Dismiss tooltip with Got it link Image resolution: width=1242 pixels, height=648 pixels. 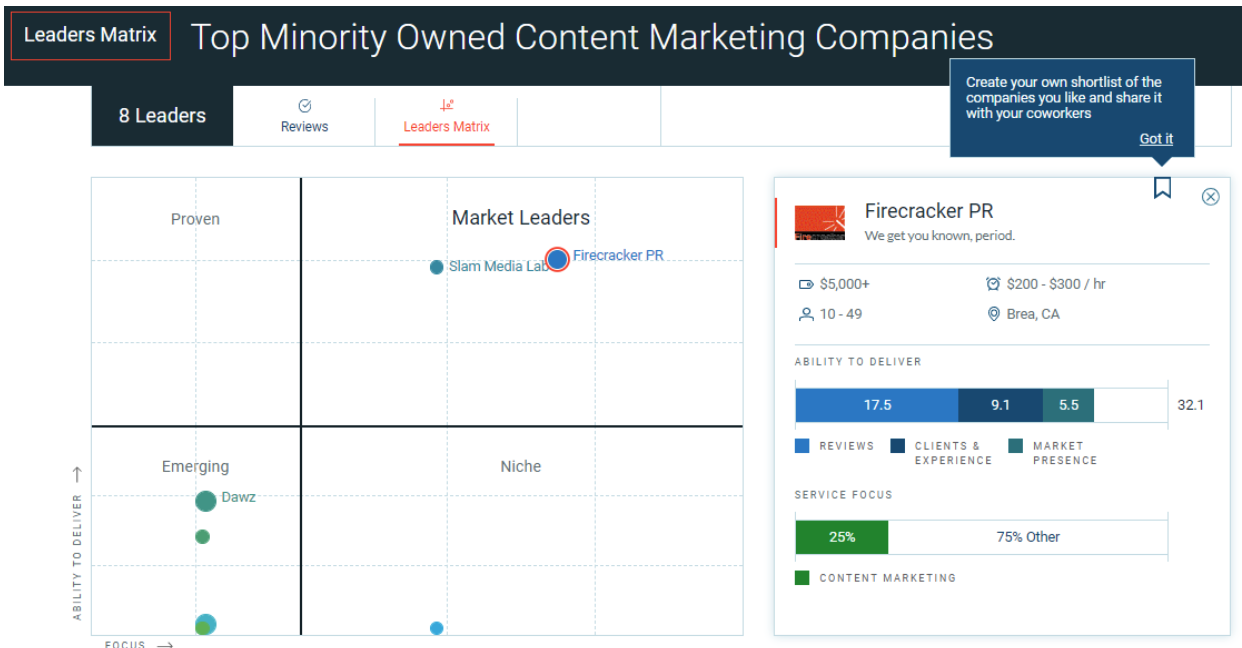pyautogui.click(x=1156, y=139)
